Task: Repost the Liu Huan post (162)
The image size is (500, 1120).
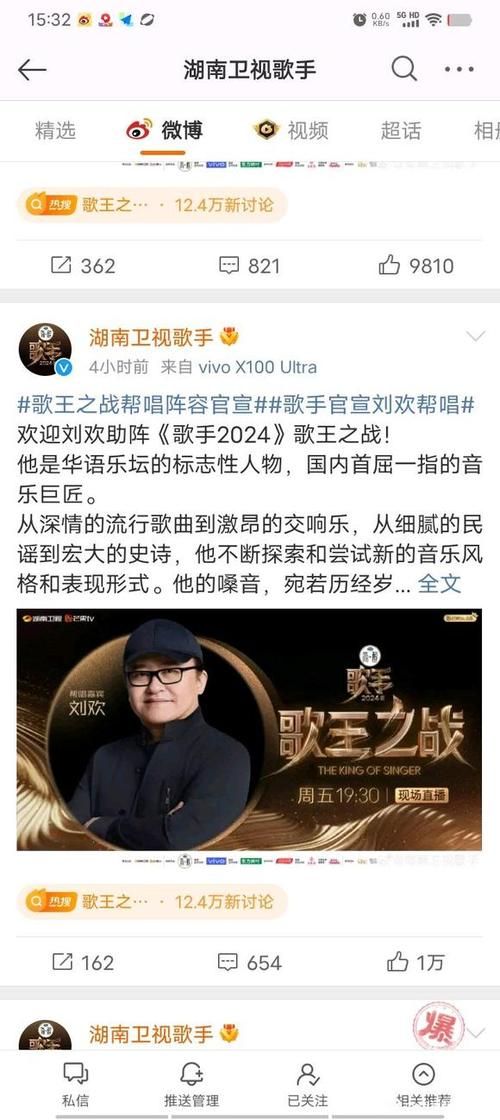Action: coord(83,962)
